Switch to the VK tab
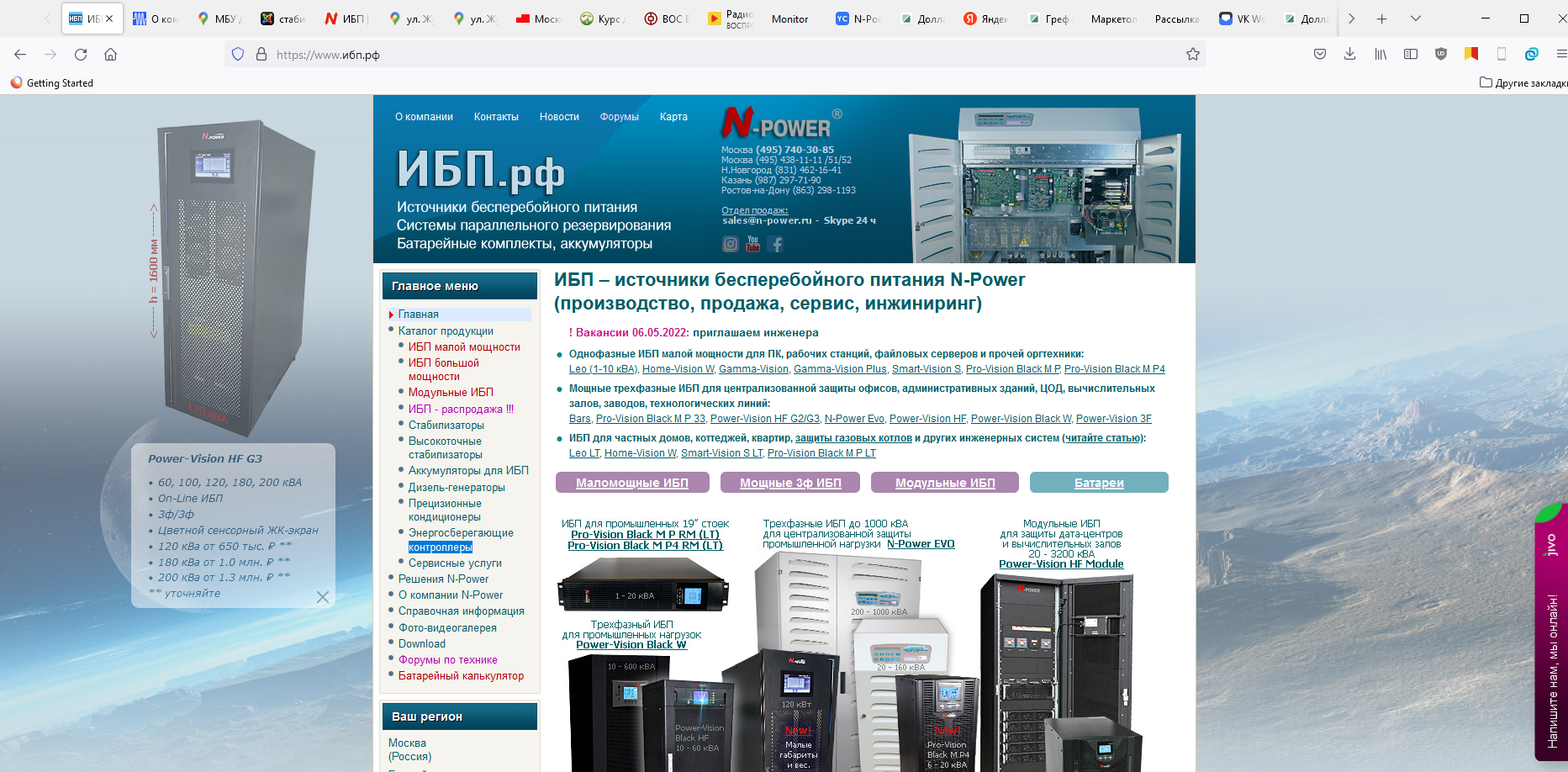This screenshot has height=772, width=1568. pyautogui.click(x=1243, y=19)
